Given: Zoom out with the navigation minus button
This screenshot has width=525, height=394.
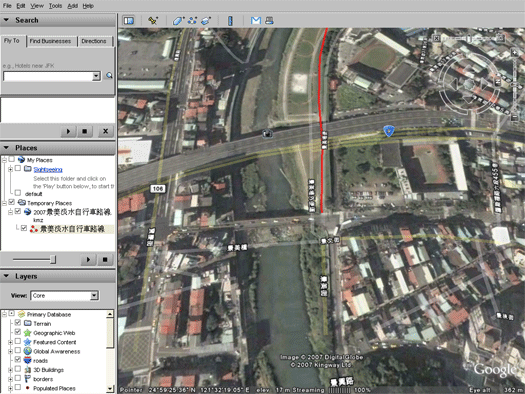Looking at the screenshot, I should coord(515,117).
